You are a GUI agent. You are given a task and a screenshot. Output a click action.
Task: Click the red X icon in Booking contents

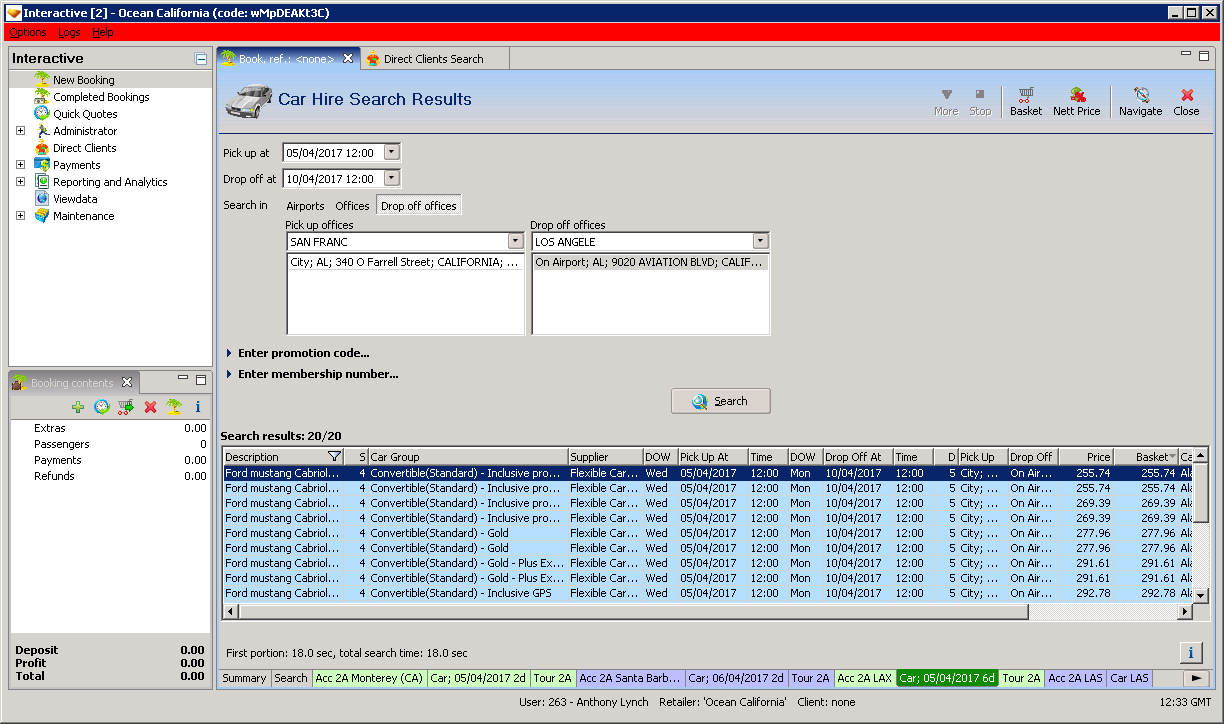click(x=150, y=407)
